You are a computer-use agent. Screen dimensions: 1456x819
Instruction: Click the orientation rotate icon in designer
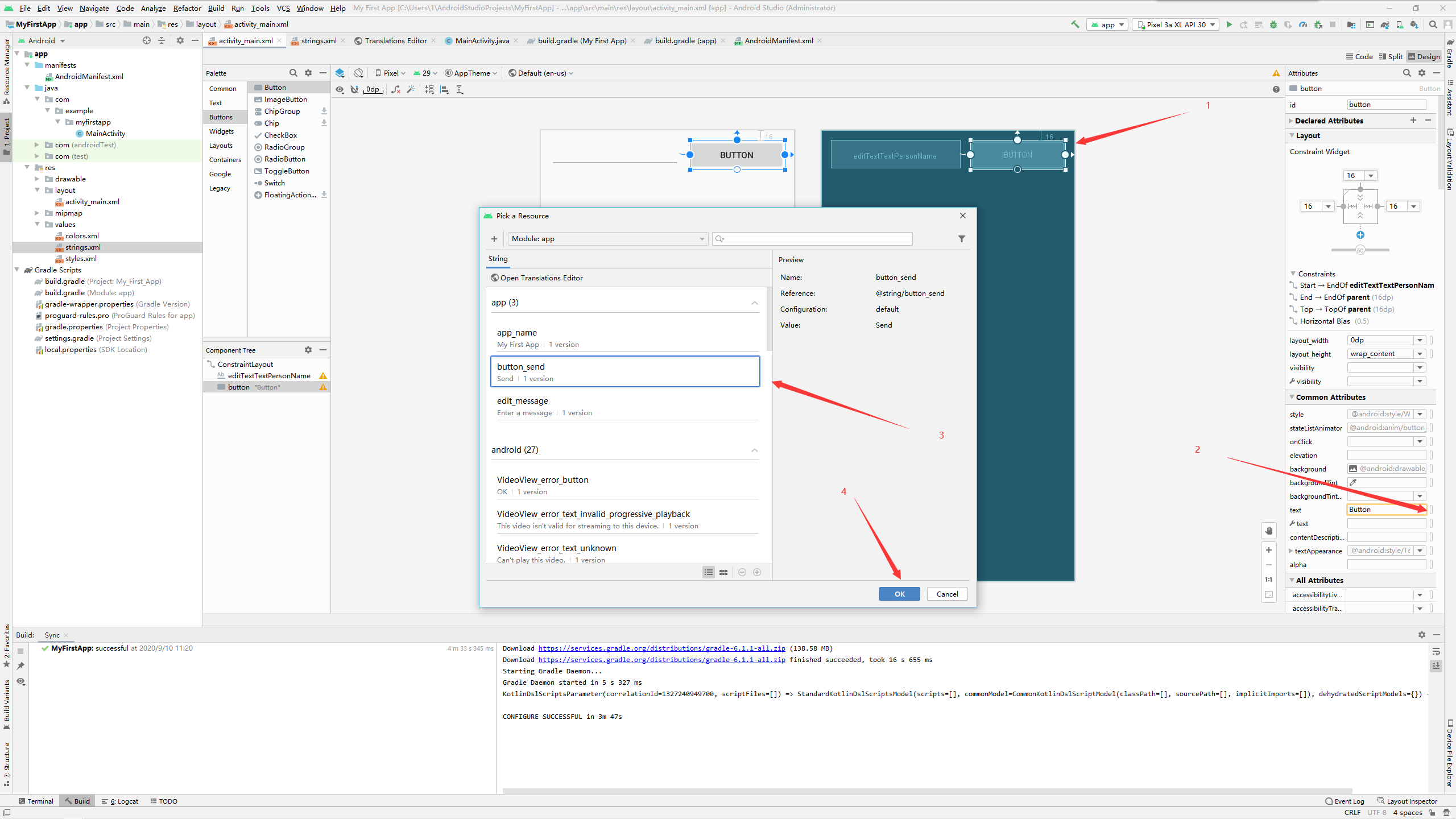358,73
